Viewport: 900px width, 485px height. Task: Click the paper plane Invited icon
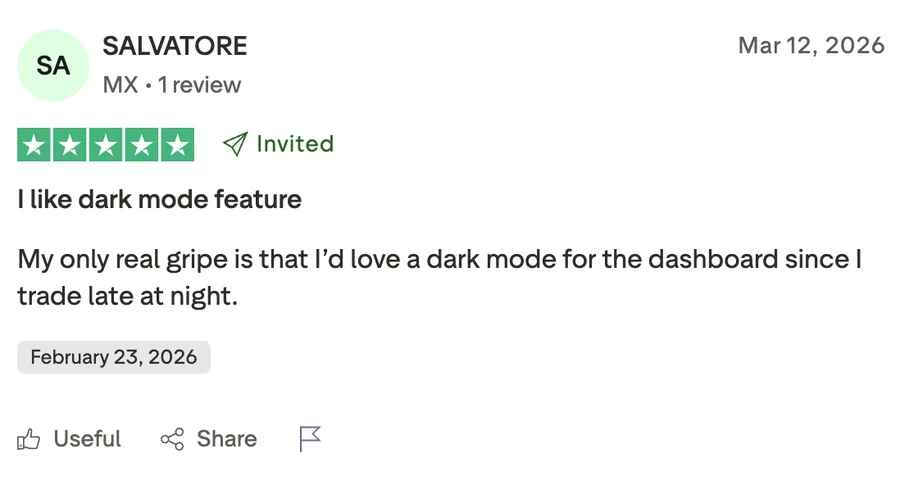234,145
